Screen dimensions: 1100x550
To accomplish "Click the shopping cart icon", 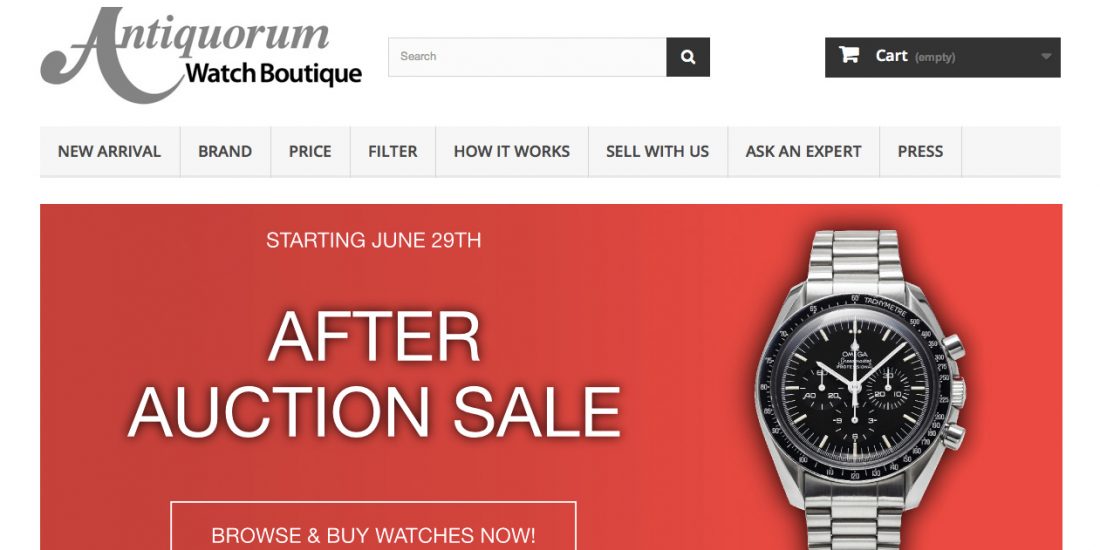I will click(849, 55).
